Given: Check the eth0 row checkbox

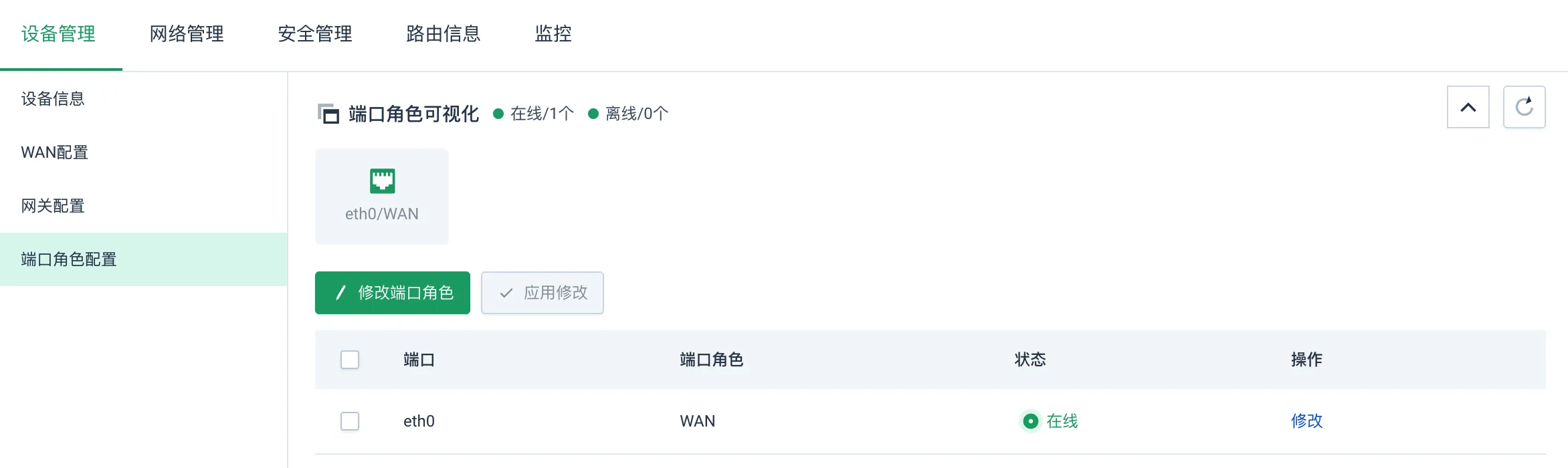Looking at the screenshot, I should [x=350, y=421].
